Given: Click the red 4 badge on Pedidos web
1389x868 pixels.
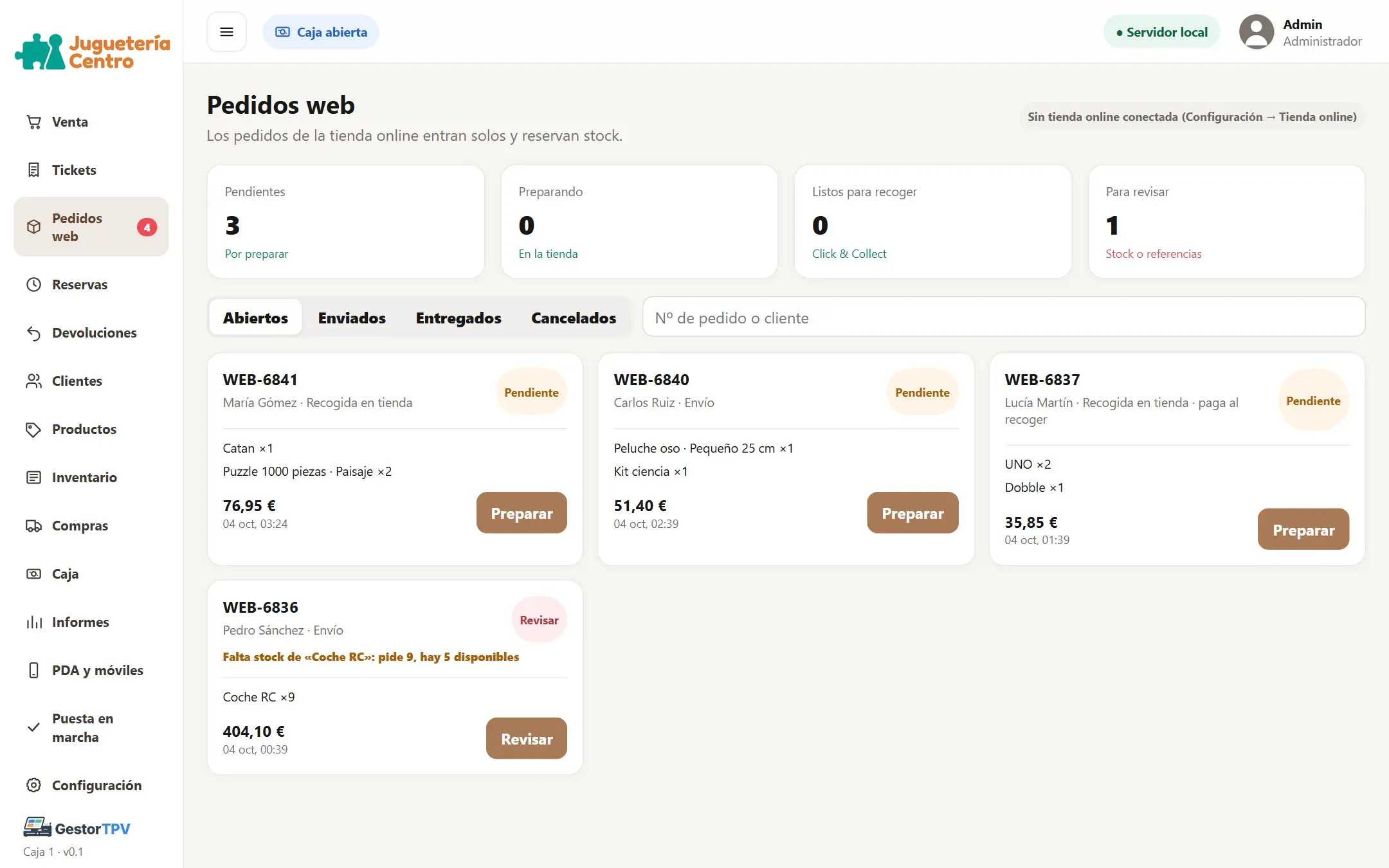Looking at the screenshot, I should 147,227.
